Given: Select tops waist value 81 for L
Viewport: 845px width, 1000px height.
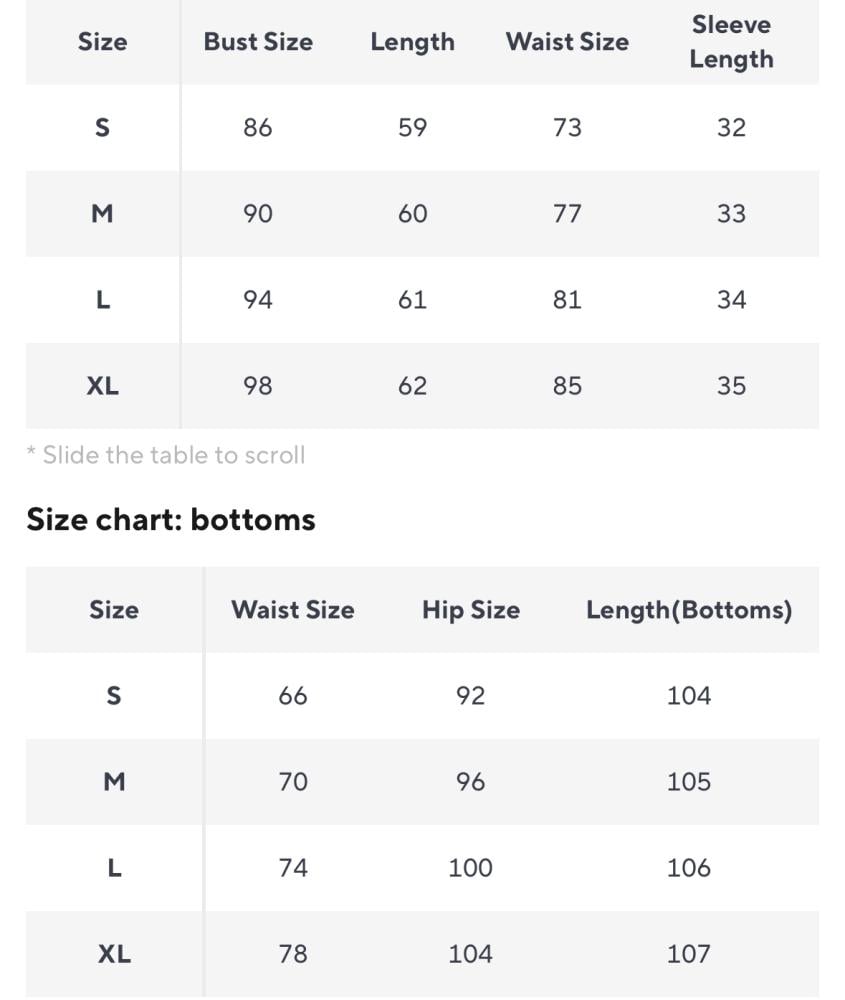Looking at the screenshot, I should click(567, 300).
